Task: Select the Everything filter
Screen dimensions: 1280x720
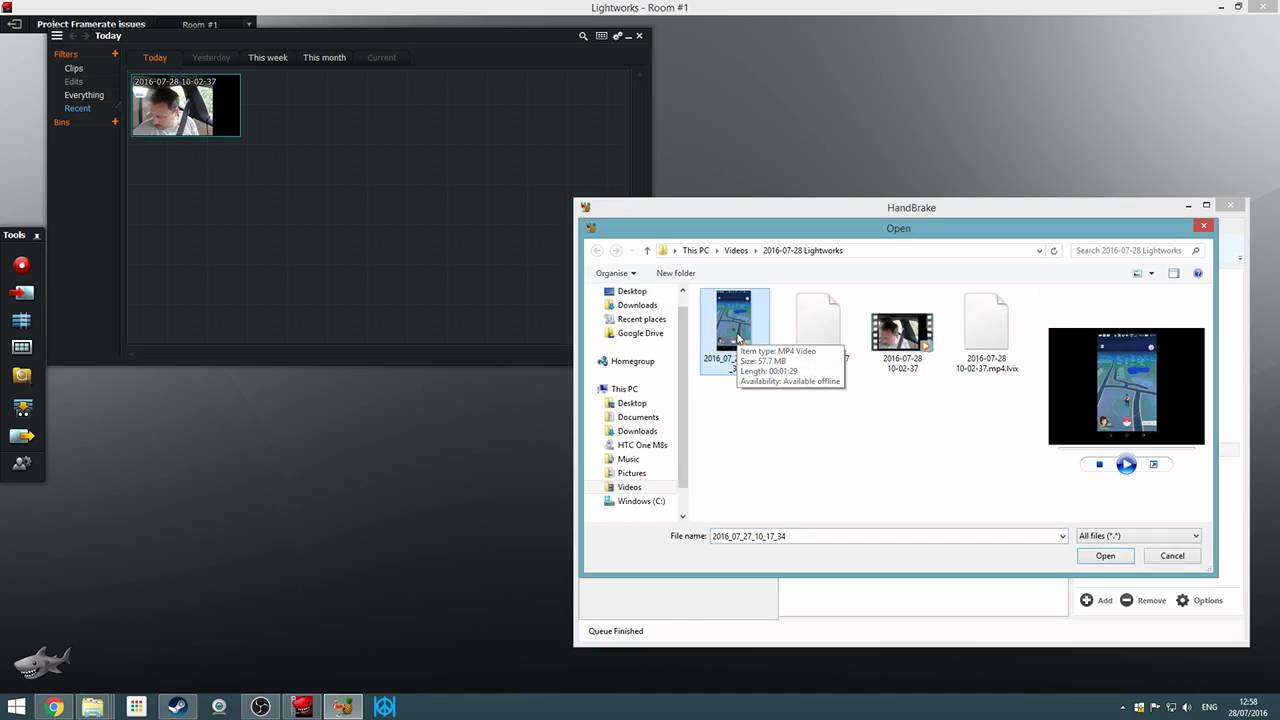Action: point(84,95)
